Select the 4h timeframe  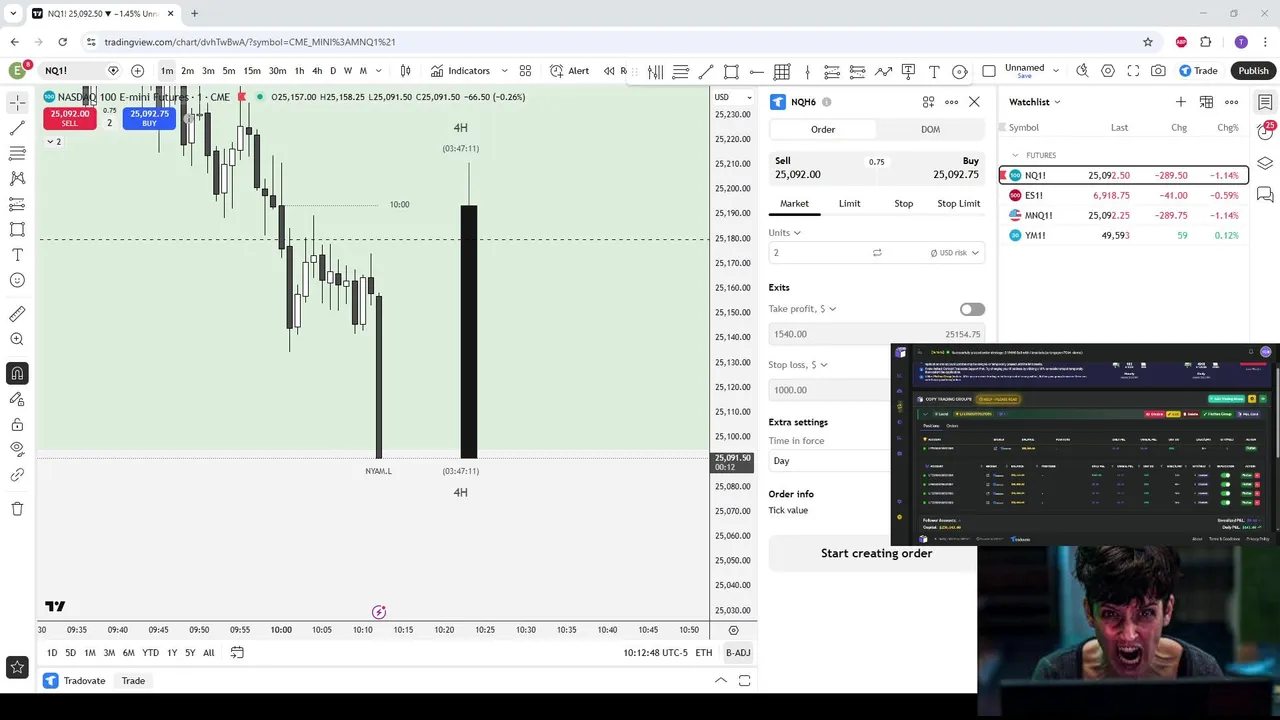click(x=317, y=71)
